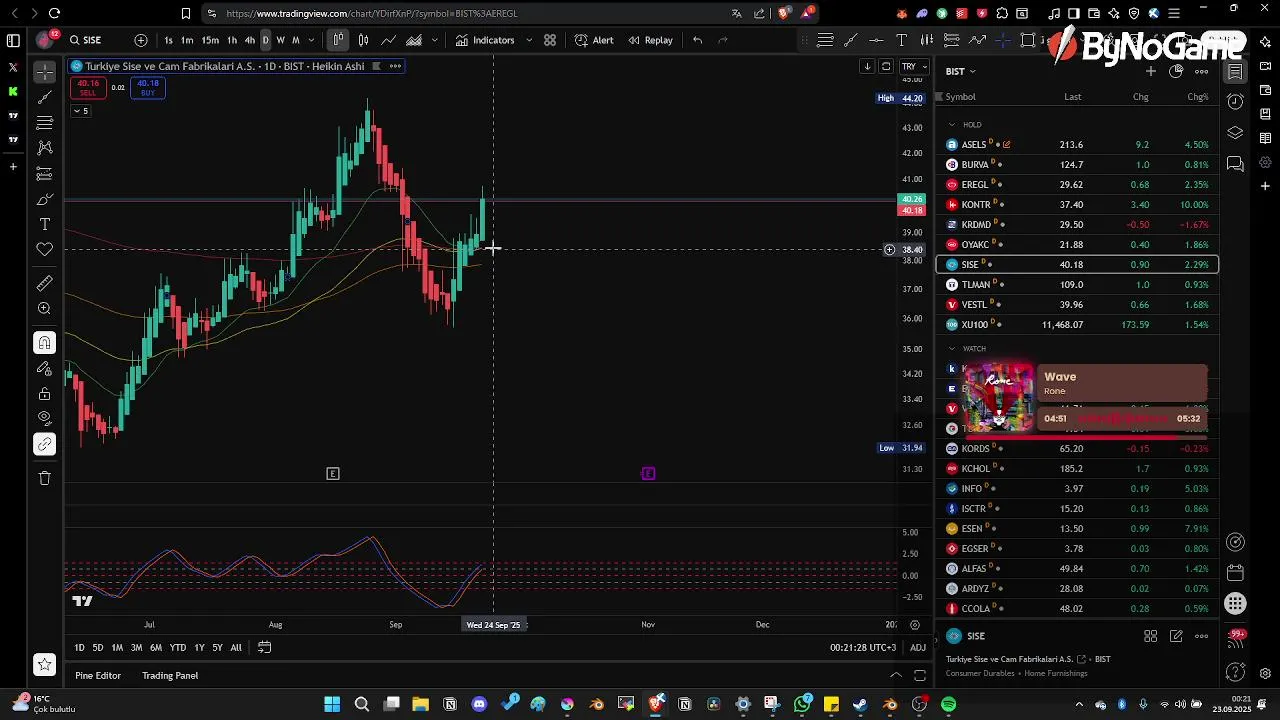Toggle stay in drawing mode
Image resolution: width=1280 pixels, height=720 pixels.
click(44, 368)
